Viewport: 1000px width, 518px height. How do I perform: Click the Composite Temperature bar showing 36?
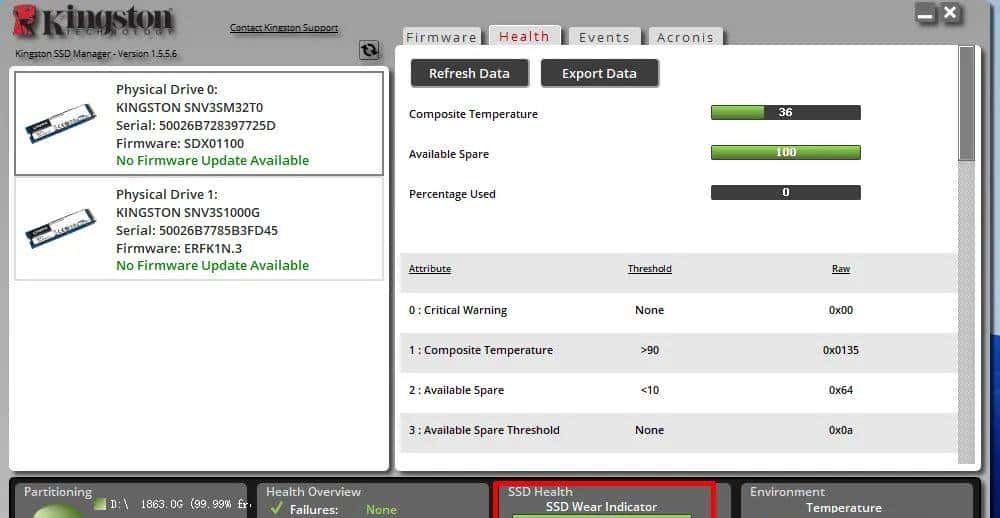pyautogui.click(x=786, y=112)
